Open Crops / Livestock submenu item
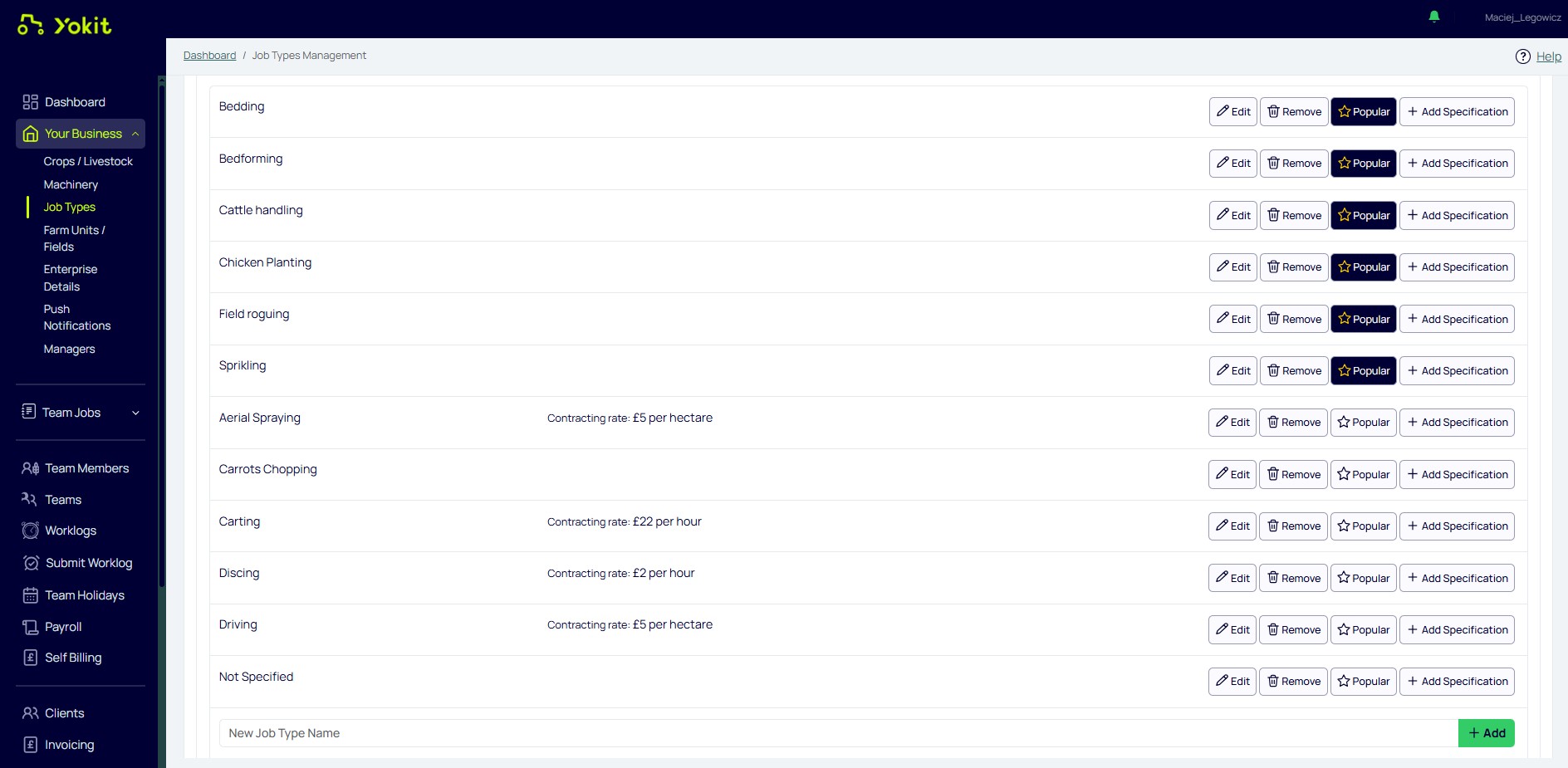Screen dimensions: 1568x768 88,161
